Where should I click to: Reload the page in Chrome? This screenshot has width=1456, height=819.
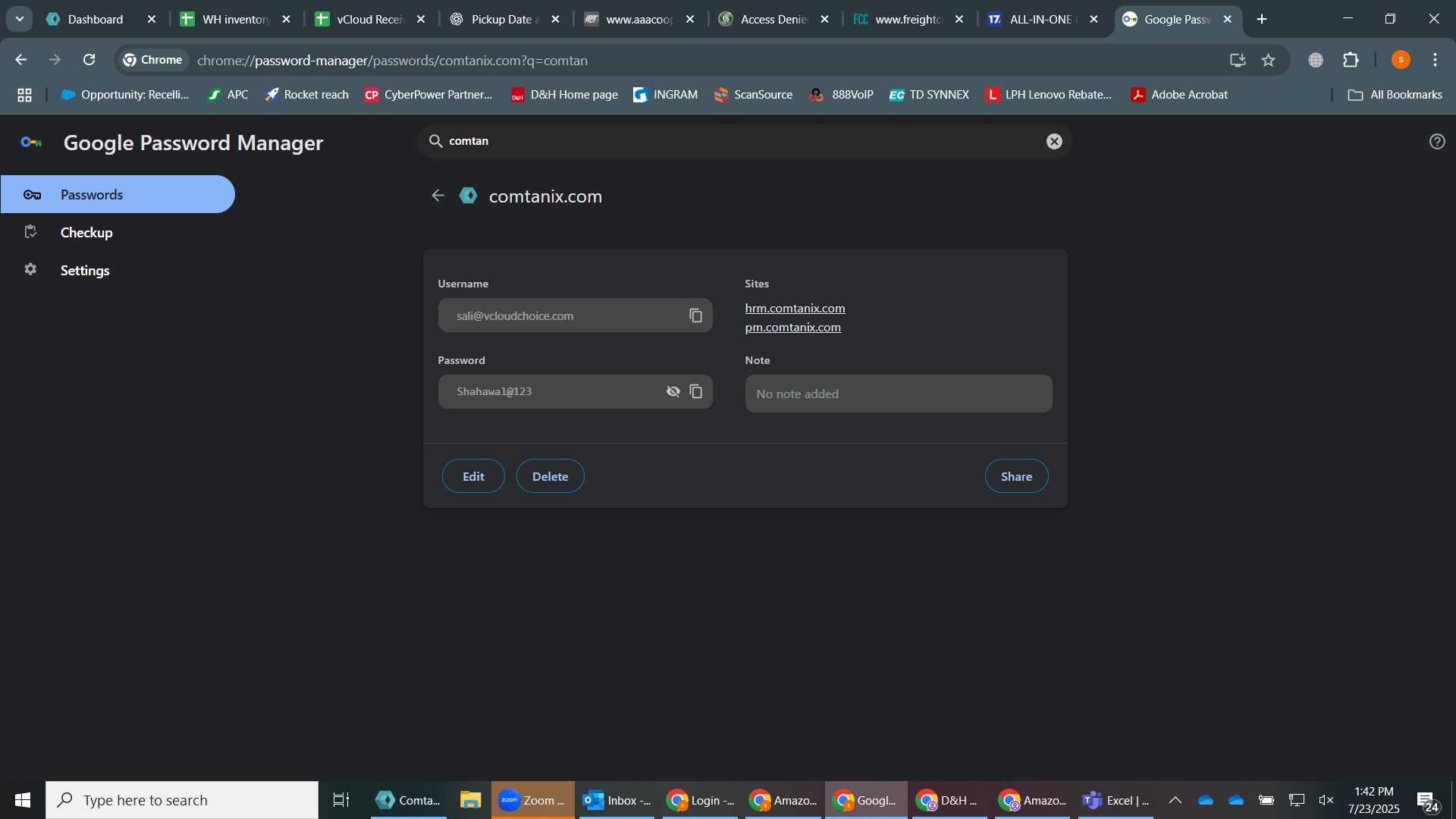[89, 60]
